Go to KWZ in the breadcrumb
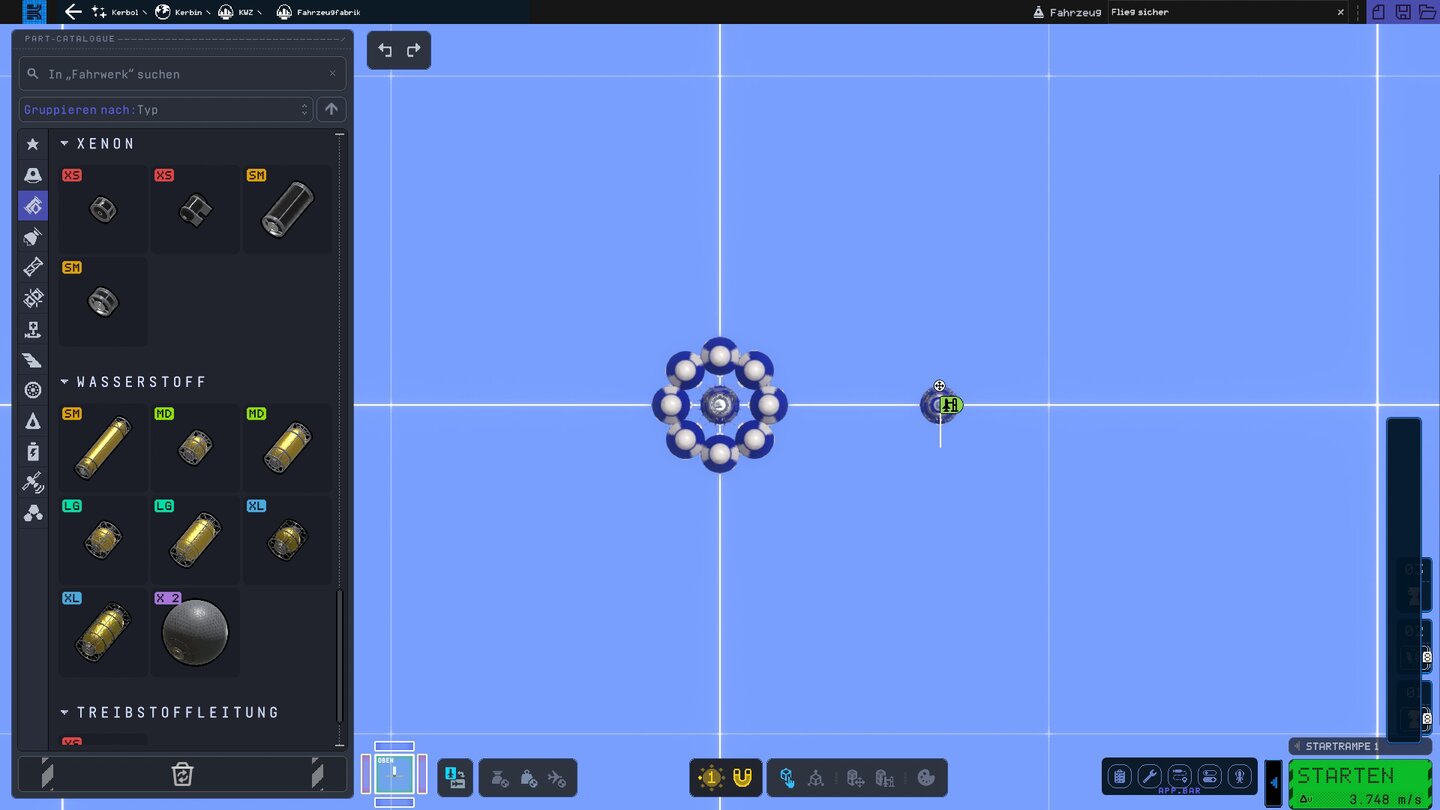The height and width of the screenshot is (810, 1440). pyautogui.click(x=240, y=12)
